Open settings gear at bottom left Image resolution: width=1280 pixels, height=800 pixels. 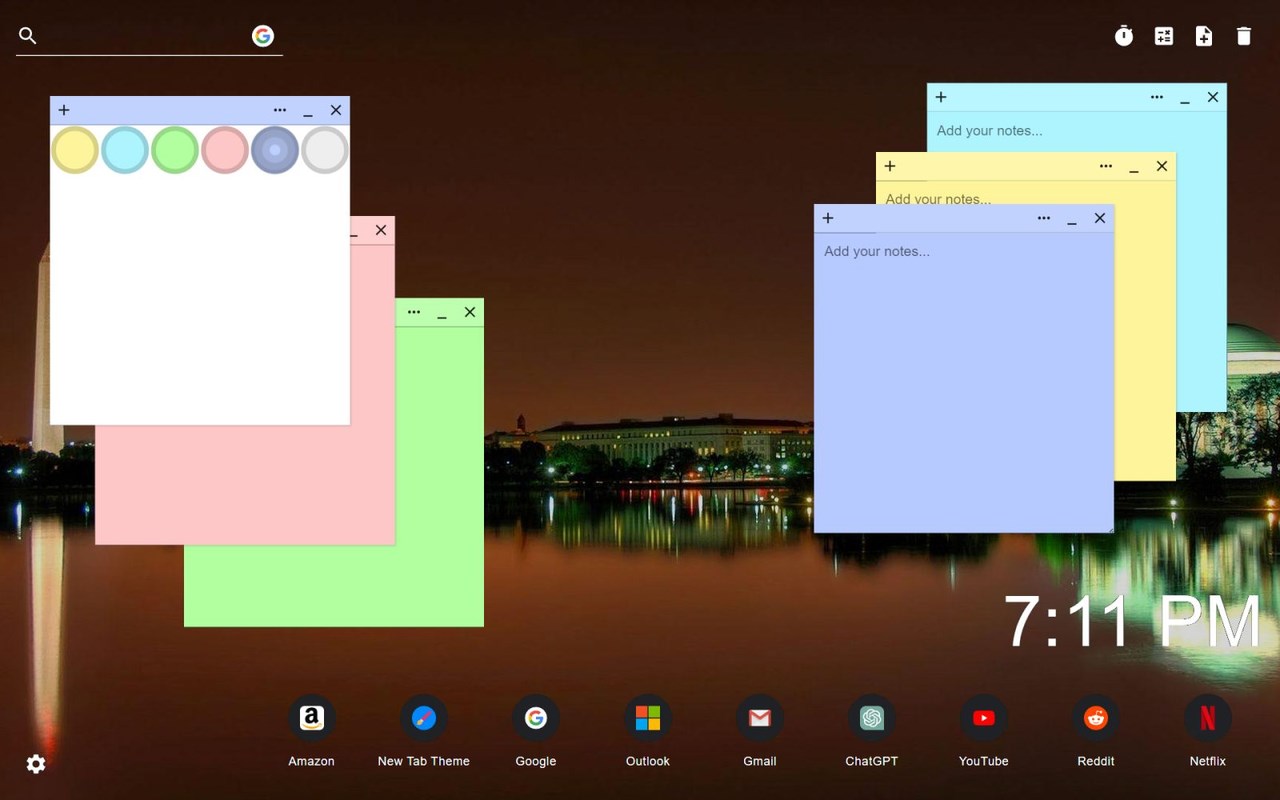(x=36, y=764)
